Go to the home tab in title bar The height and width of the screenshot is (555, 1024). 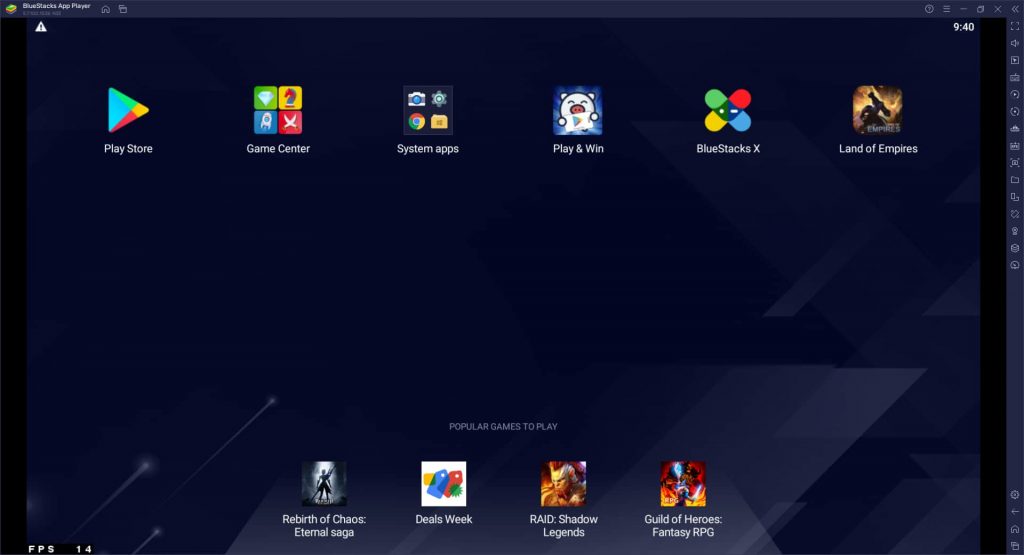click(106, 9)
